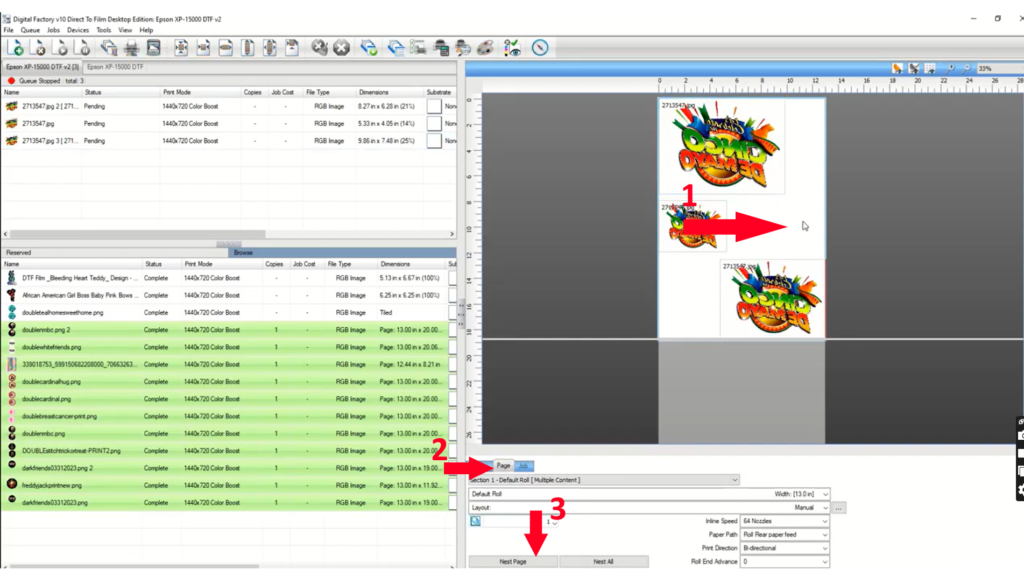Click the zoom in magnifier icon
Viewport: 1024px width, 576px height.
pyautogui.click(x=950, y=69)
